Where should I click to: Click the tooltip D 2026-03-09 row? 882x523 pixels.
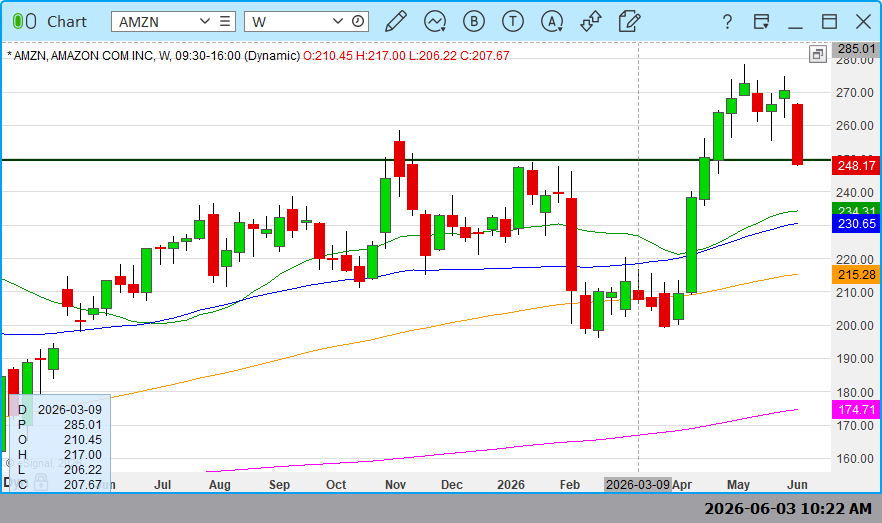(x=60, y=409)
